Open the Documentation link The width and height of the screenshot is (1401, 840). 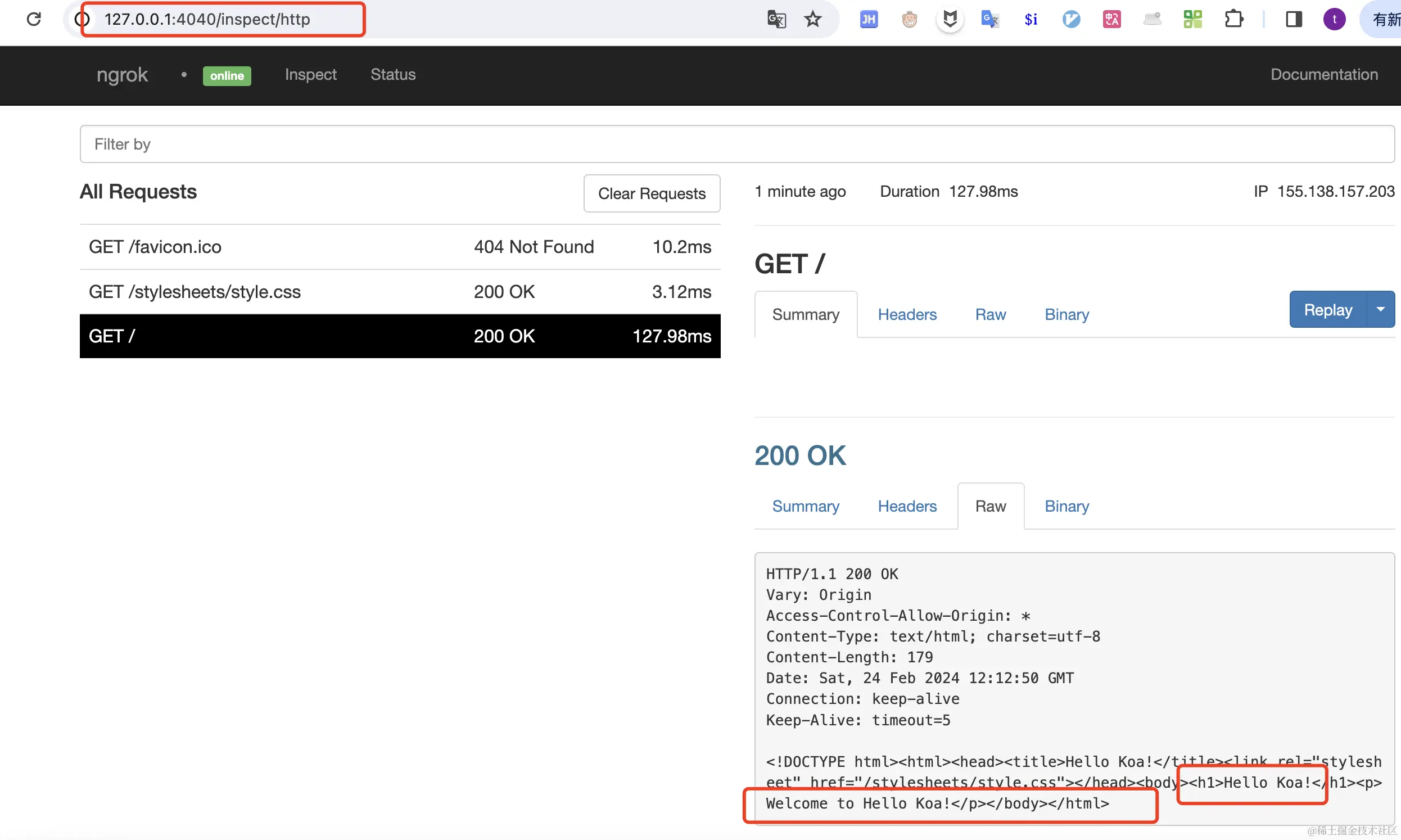[x=1324, y=75]
